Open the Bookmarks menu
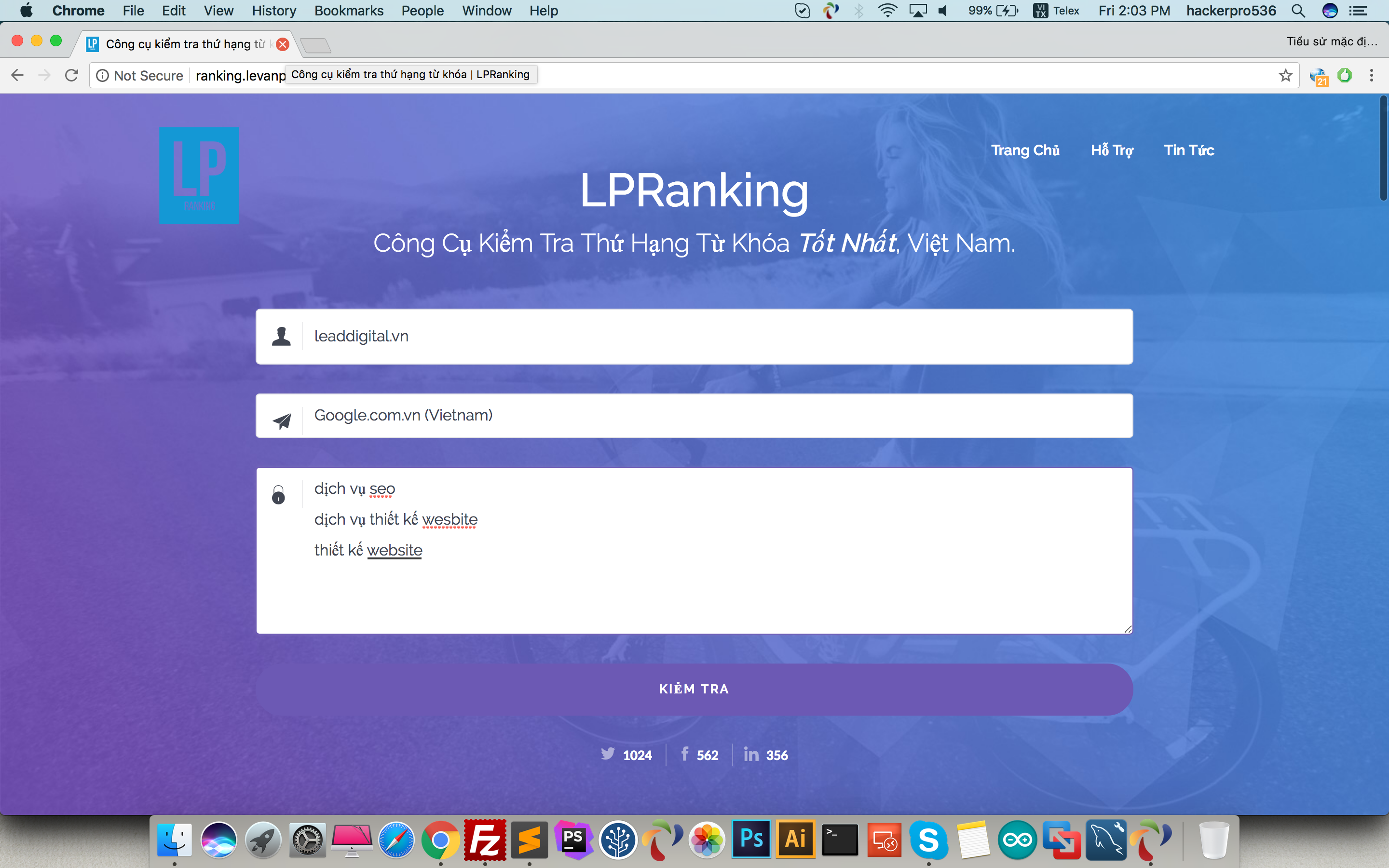Viewport: 1389px width, 868px height. tap(348, 11)
